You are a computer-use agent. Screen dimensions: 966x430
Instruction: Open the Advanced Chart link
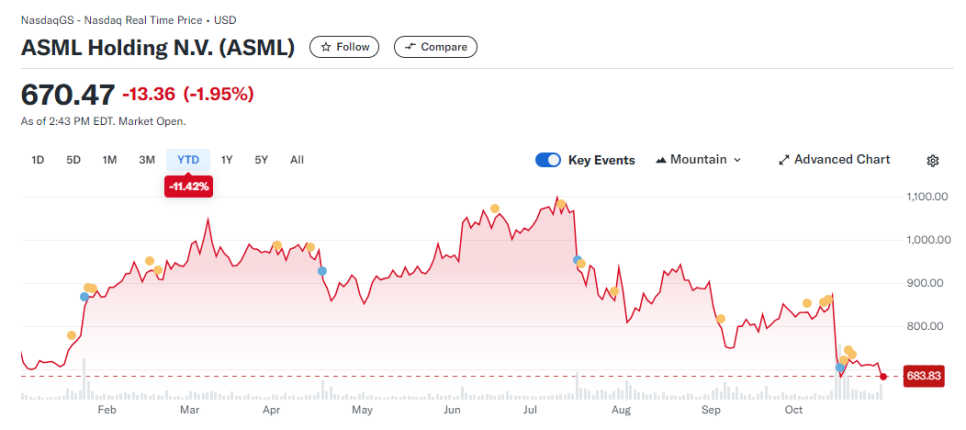click(835, 160)
